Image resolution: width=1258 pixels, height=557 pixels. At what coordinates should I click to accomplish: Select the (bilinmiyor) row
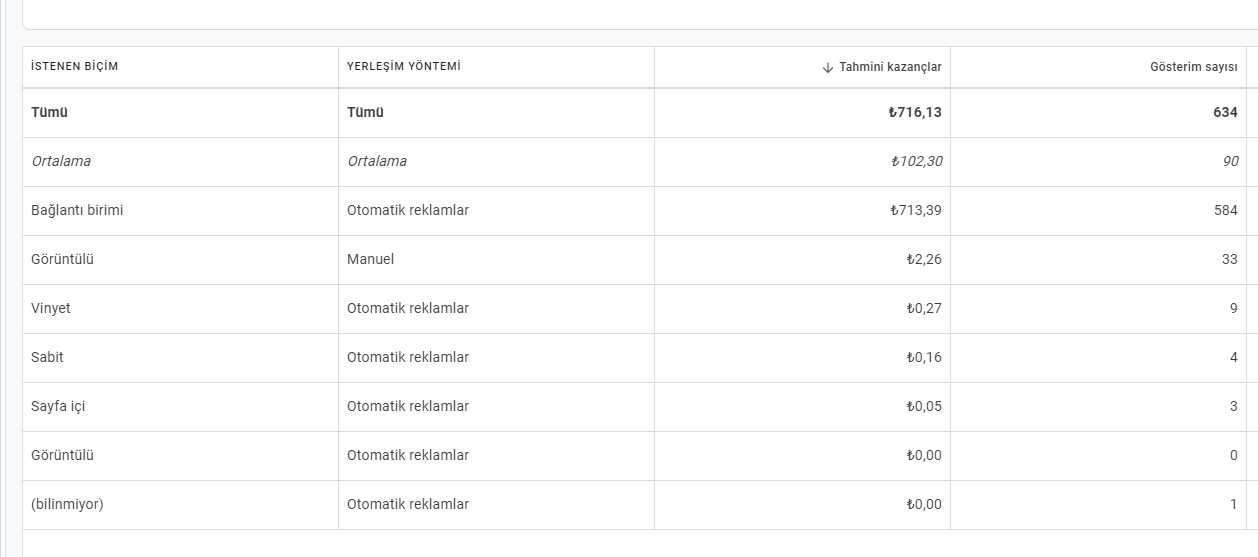(x=639, y=505)
